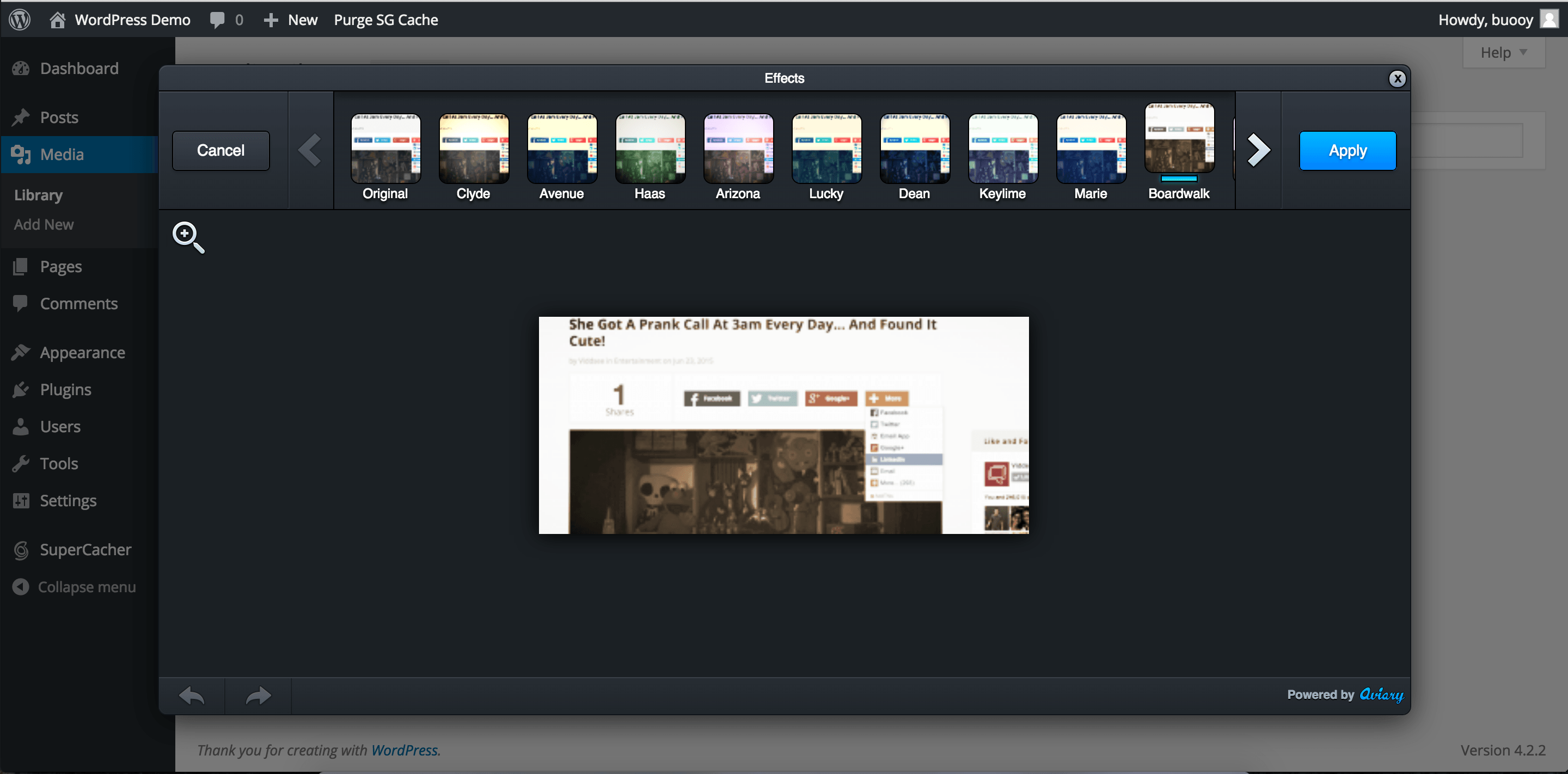This screenshot has width=1568, height=774.
Task: Click the WordPress logo icon
Action: pyautogui.click(x=20, y=20)
